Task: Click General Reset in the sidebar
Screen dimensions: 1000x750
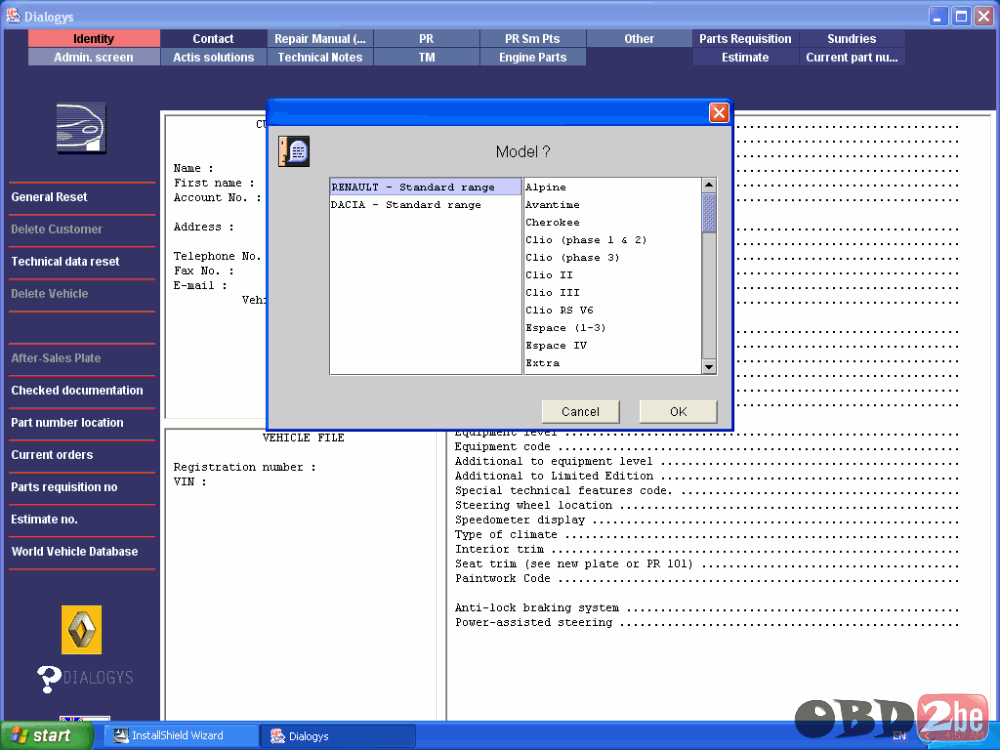Action: coord(49,197)
